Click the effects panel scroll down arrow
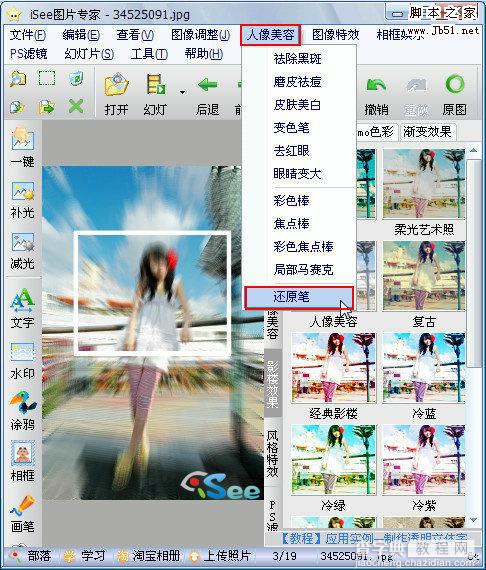486x570 pixels. coord(474,520)
